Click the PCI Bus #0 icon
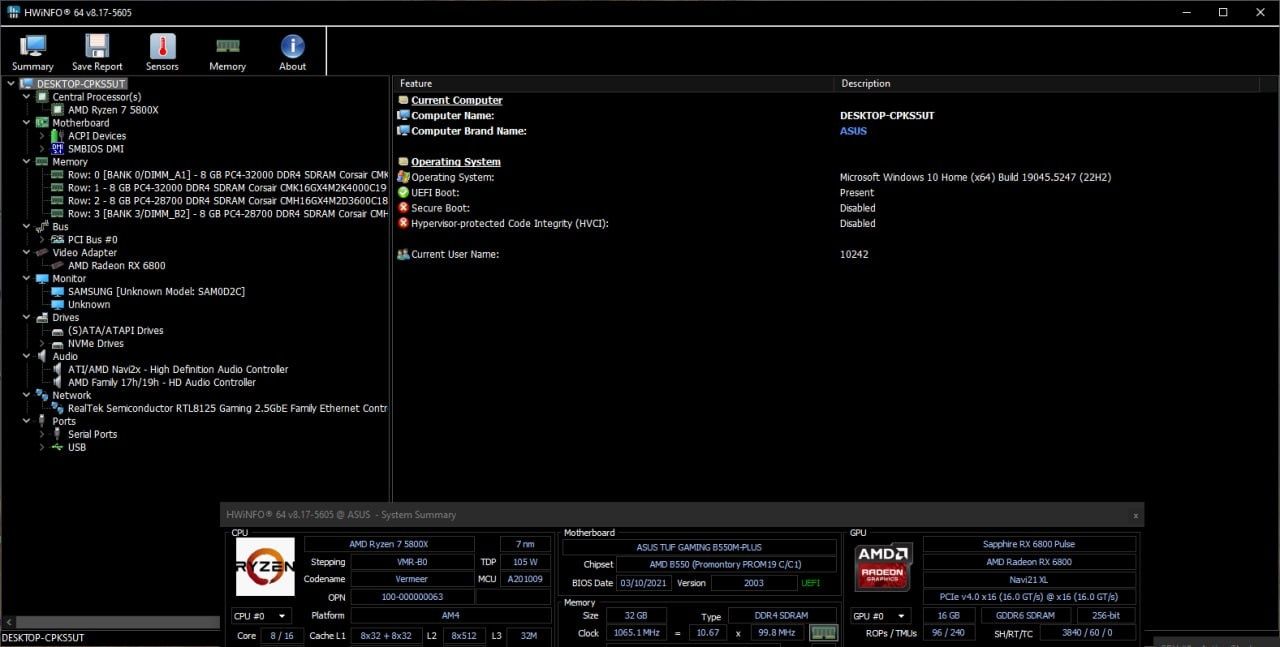This screenshot has height=647, width=1280. [58, 240]
